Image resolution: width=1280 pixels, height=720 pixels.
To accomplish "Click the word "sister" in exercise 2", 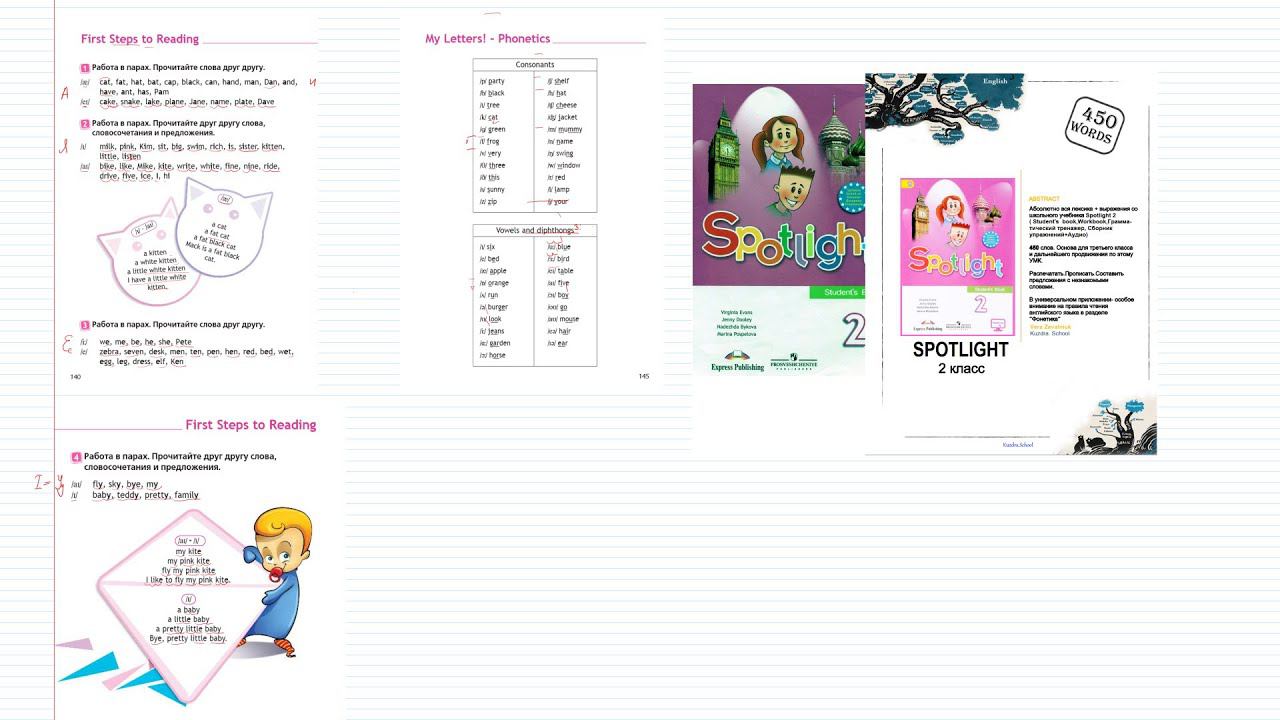I will click(248, 146).
